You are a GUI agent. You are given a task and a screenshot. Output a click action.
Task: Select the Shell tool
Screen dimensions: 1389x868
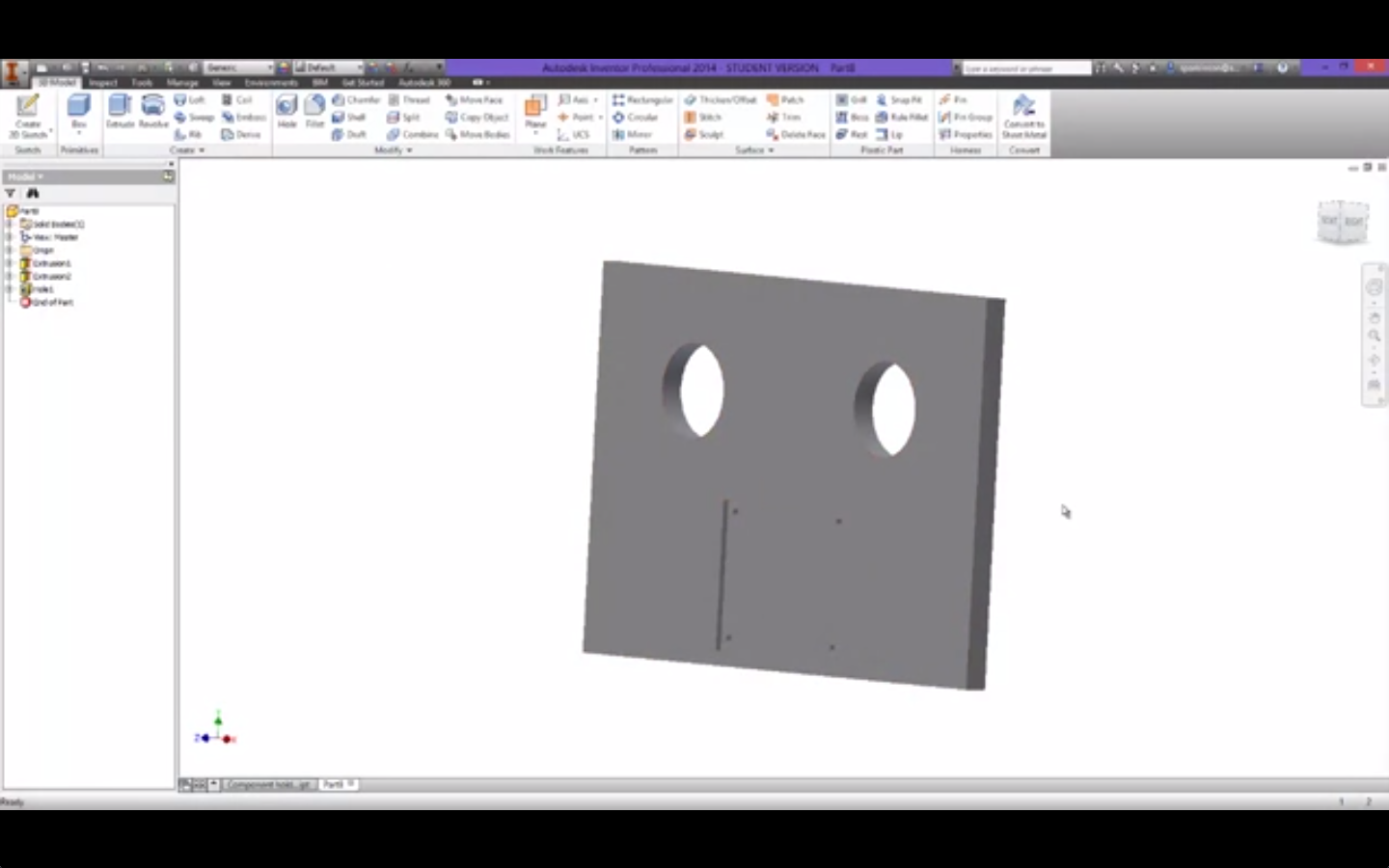click(349, 118)
